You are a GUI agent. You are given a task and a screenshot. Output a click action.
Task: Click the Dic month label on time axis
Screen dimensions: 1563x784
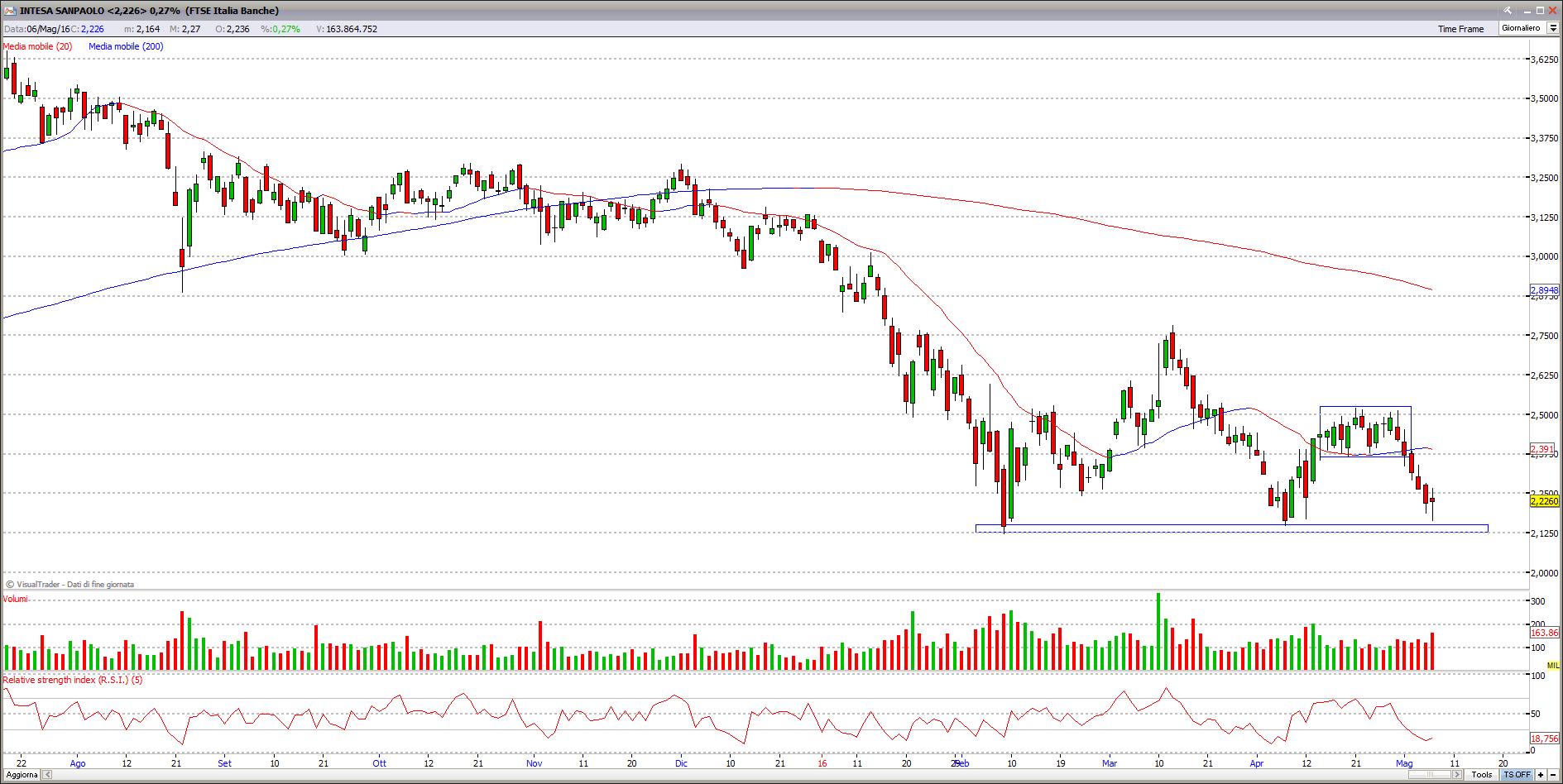point(681,763)
